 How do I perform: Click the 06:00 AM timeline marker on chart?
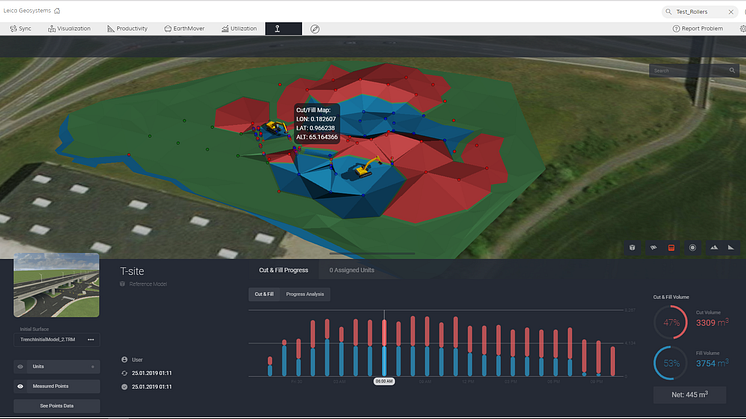click(385, 381)
